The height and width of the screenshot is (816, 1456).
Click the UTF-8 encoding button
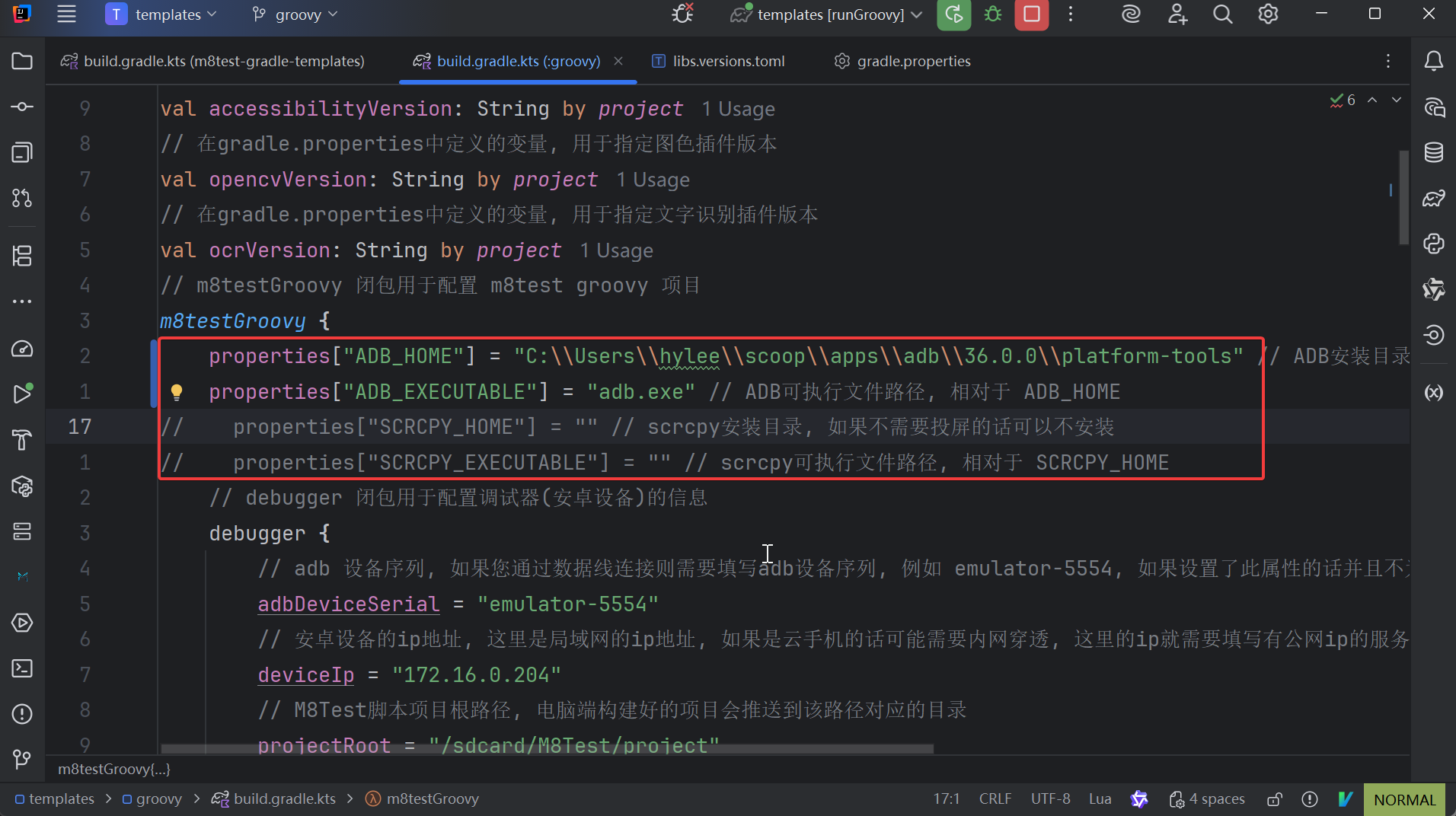pos(1050,799)
